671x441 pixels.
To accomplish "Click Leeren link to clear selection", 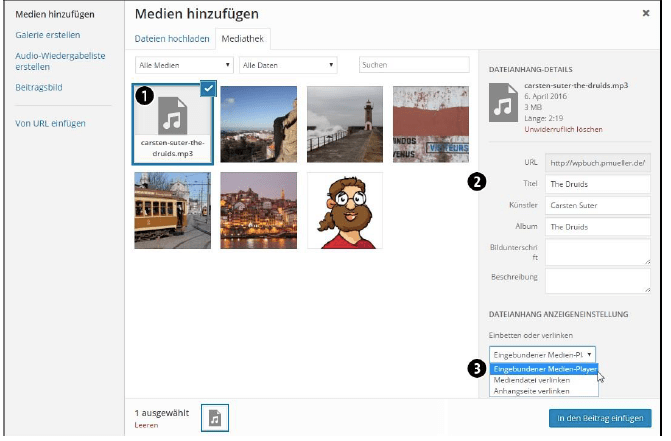I will tap(146, 425).
